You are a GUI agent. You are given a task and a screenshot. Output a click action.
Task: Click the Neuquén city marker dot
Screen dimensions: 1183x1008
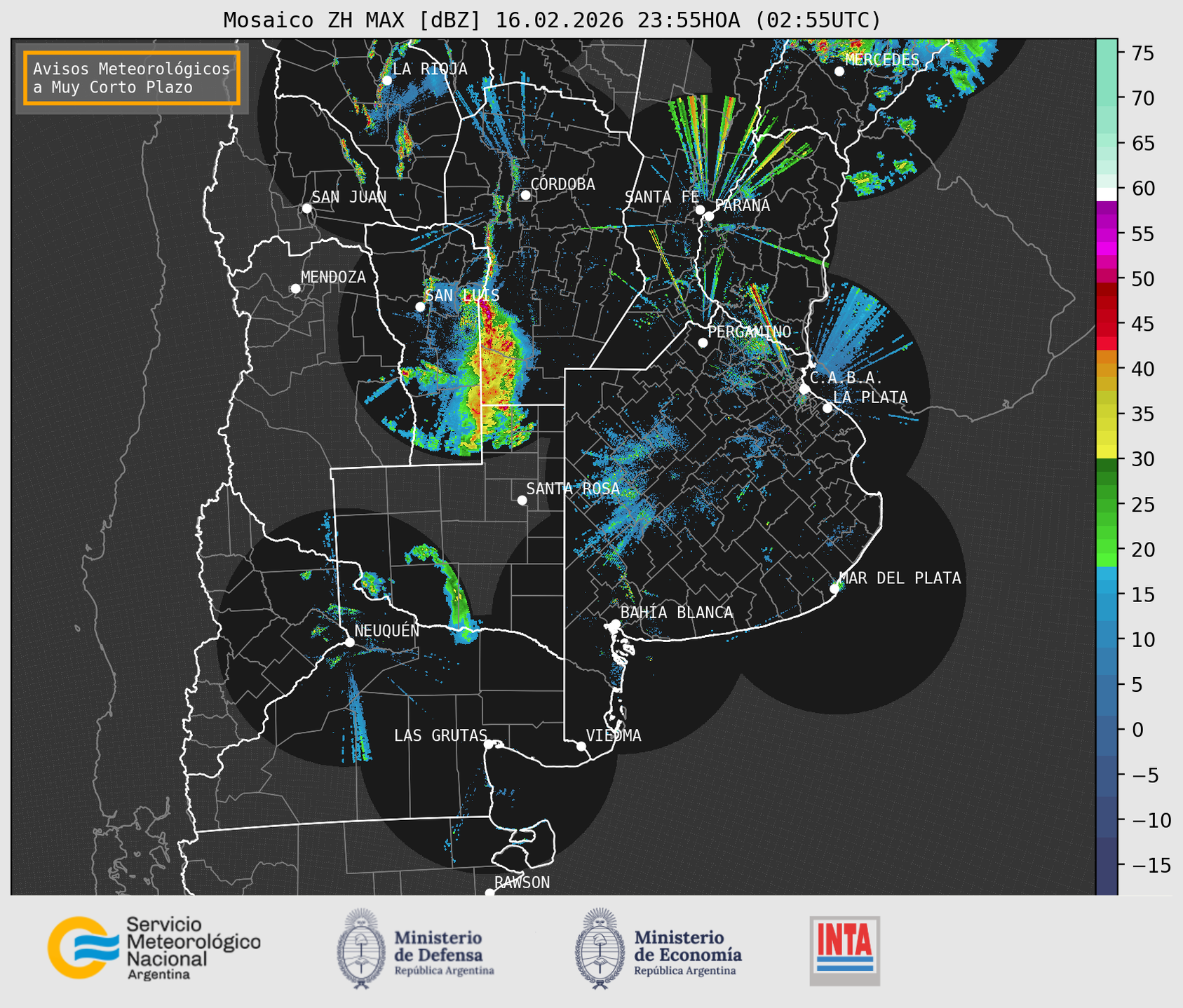pos(349,642)
